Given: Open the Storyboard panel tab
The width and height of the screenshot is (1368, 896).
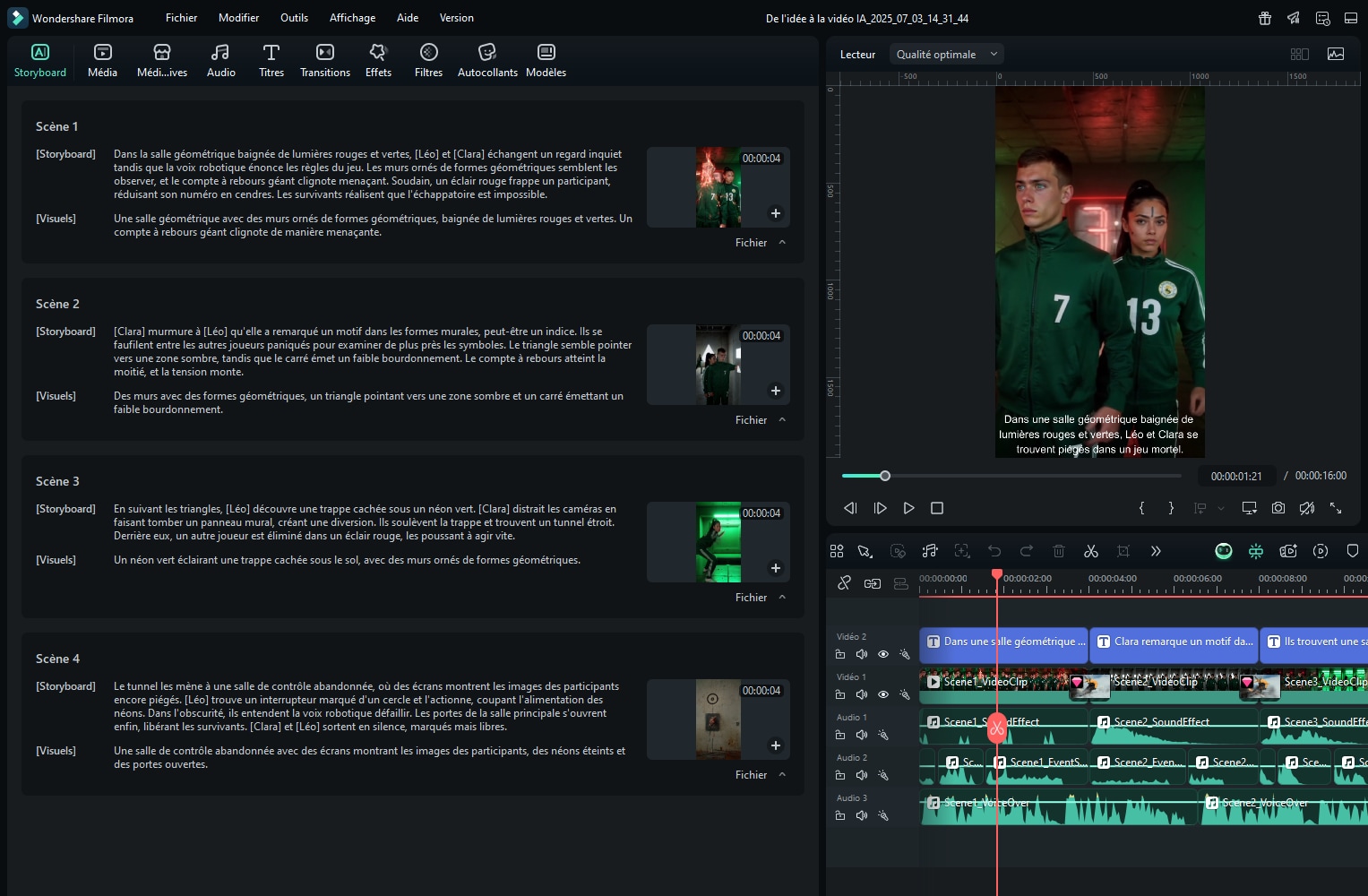Looking at the screenshot, I should [40, 61].
